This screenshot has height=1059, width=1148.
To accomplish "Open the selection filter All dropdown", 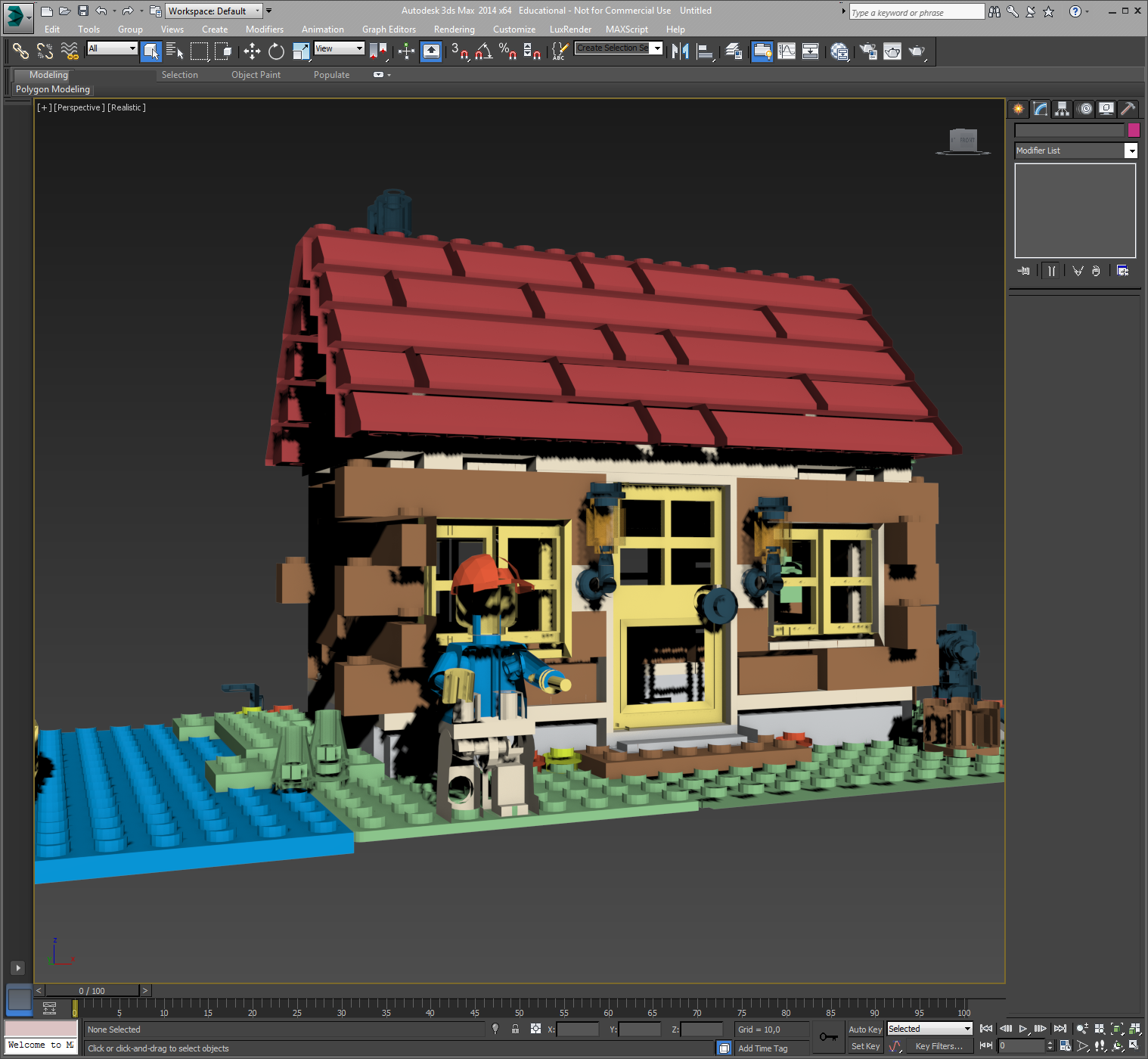I will 133,48.
